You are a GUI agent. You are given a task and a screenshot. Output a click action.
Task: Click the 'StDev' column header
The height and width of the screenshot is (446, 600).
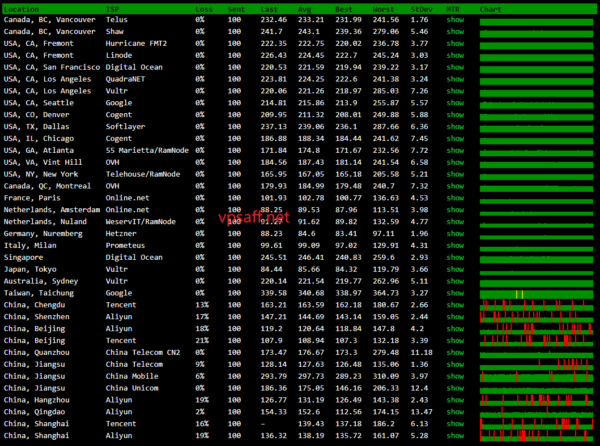click(421, 9)
